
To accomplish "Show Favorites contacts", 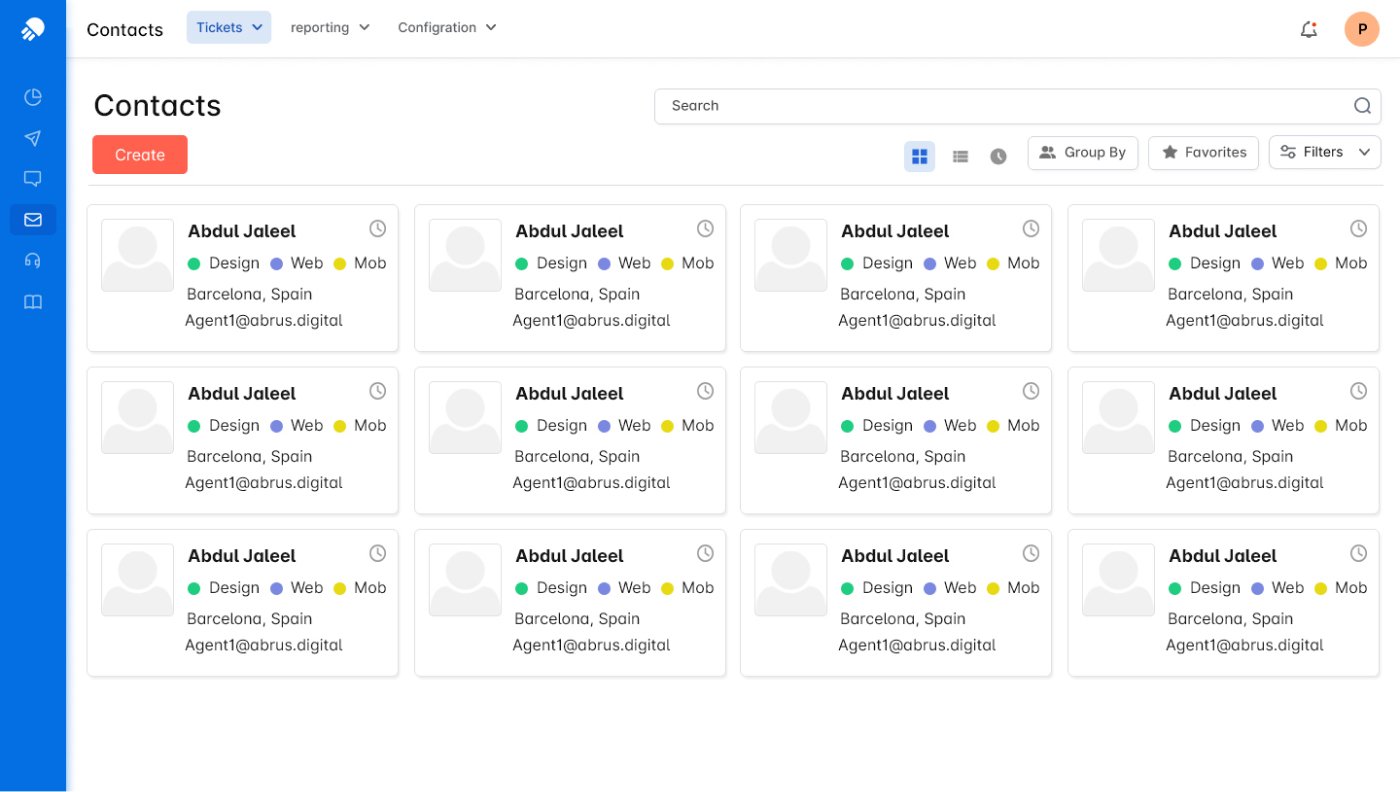I will click(1203, 153).
